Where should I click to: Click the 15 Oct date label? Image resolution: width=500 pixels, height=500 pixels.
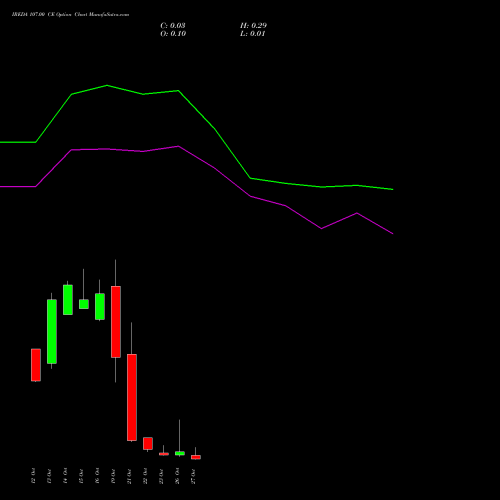81,476
